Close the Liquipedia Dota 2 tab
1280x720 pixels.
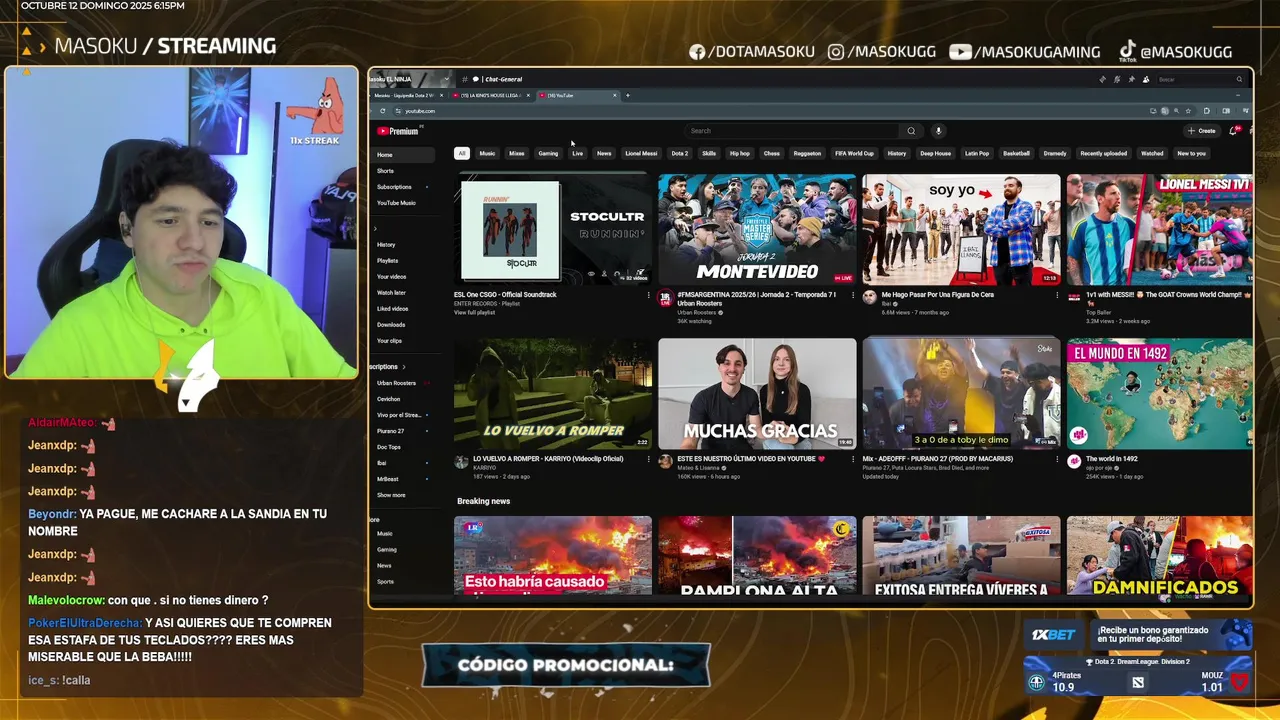click(441, 95)
